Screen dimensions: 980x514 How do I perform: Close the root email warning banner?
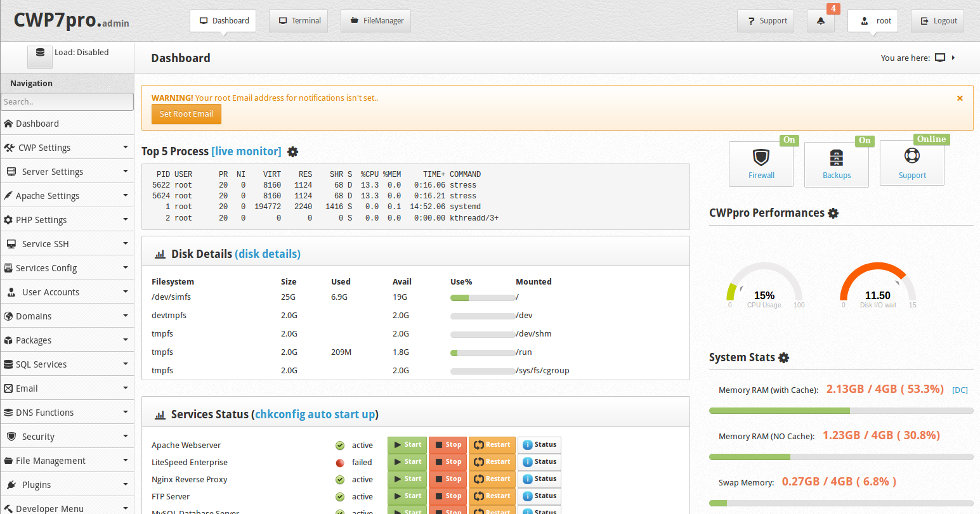coord(960,98)
